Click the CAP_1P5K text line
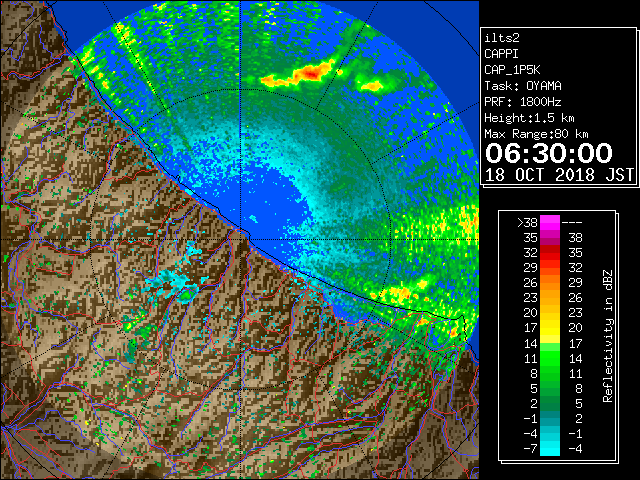 pyautogui.click(x=512, y=70)
